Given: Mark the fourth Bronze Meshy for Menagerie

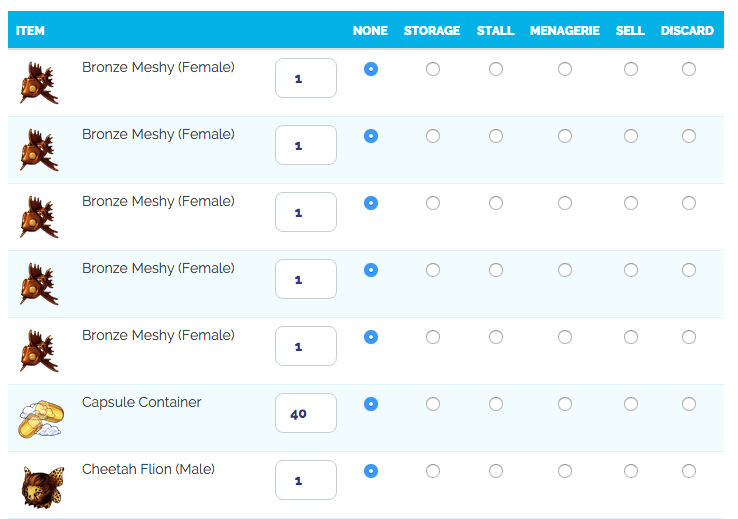Looking at the screenshot, I should pyautogui.click(x=565, y=270).
